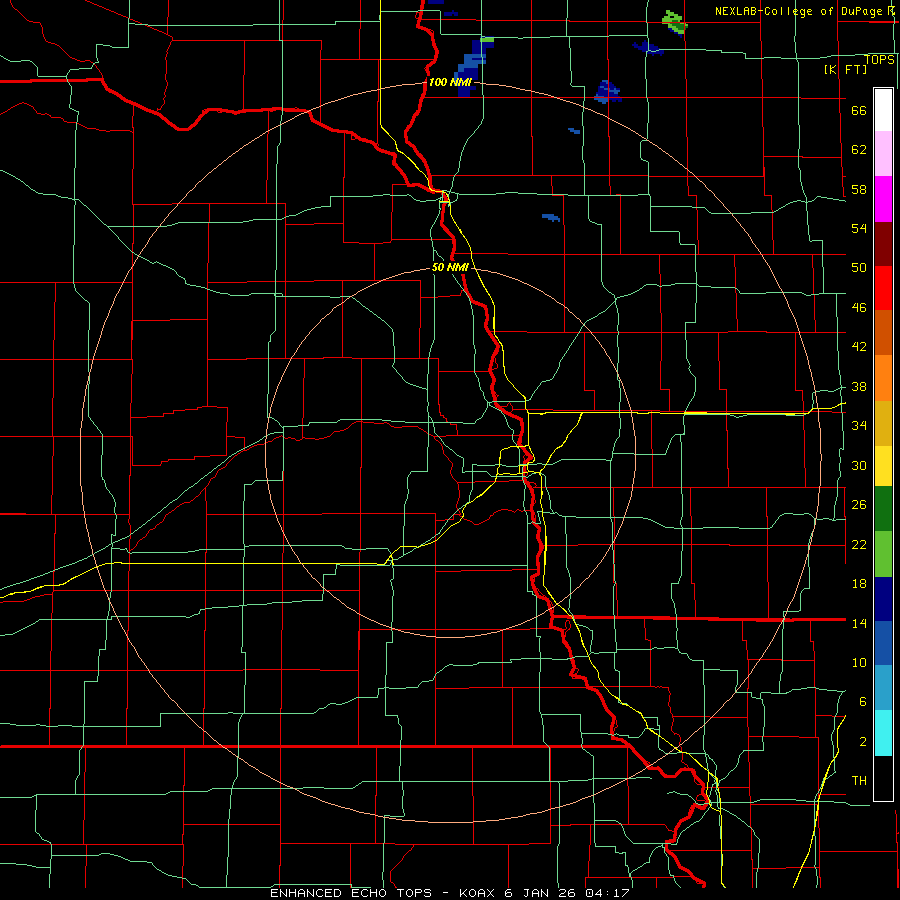Click the dark navy echo right of 100 NMI ring top
900x900 pixels.
click(x=608, y=92)
